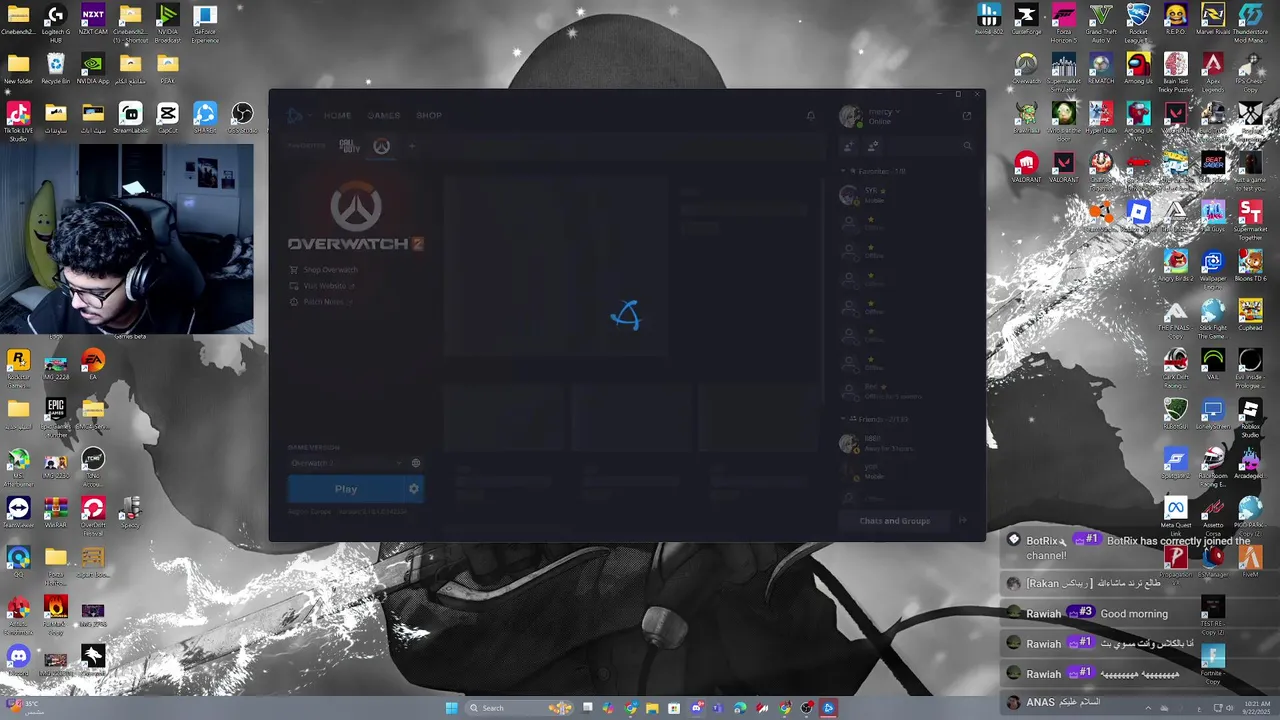Click the blue Play button in Battle.net
The image size is (1280, 720).
click(346, 489)
